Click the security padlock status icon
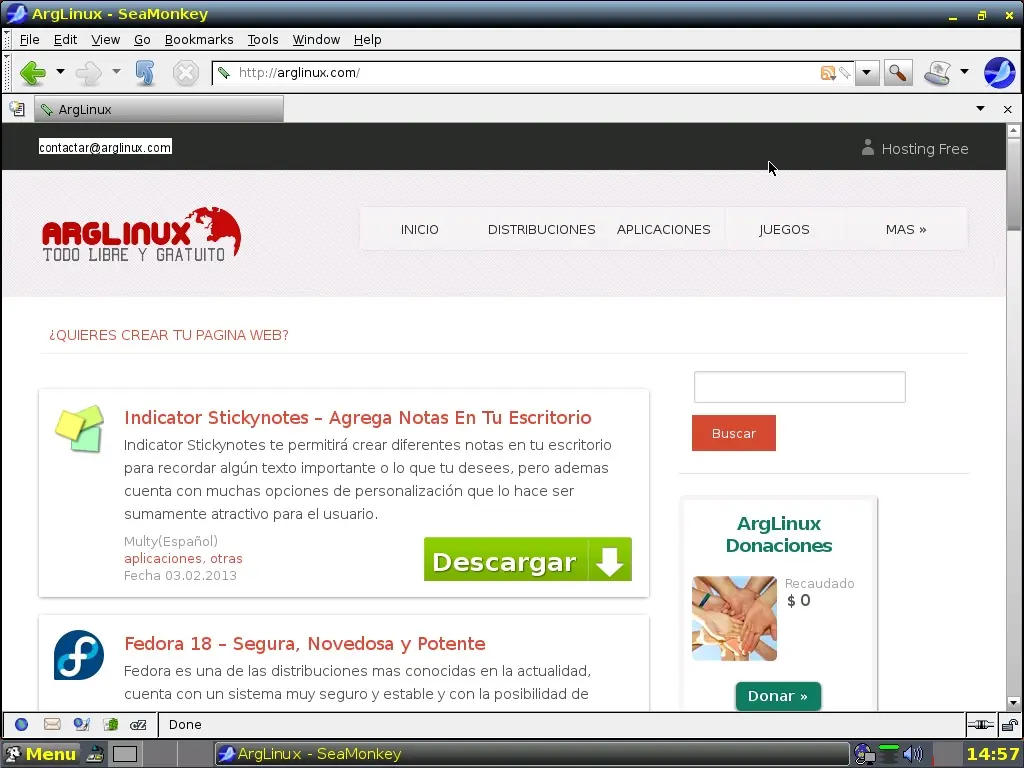This screenshot has width=1024, height=768. (x=1009, y=724)
